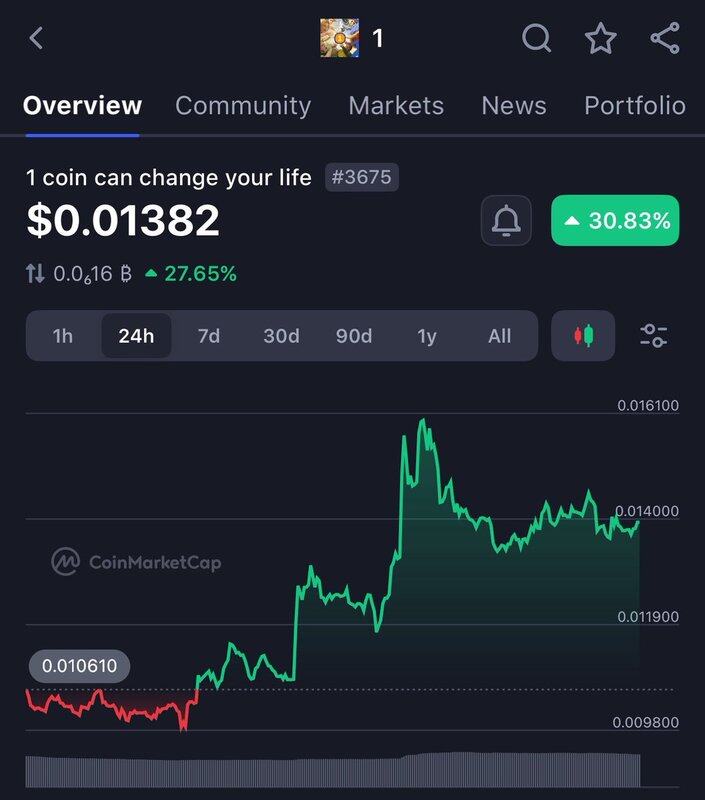Viewport: 705px width, 800px height.
Task: Tap the share icon
Action: click(x=664, y=39)
